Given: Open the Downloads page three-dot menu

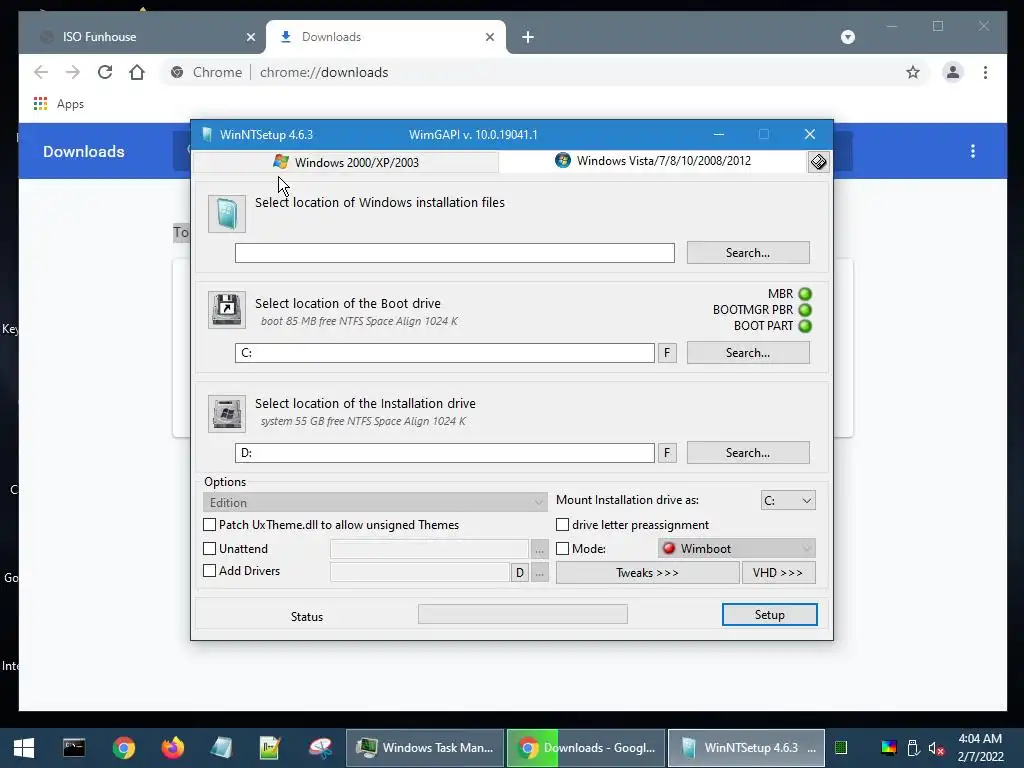Looking at the screenshot, I should point(973,152).
